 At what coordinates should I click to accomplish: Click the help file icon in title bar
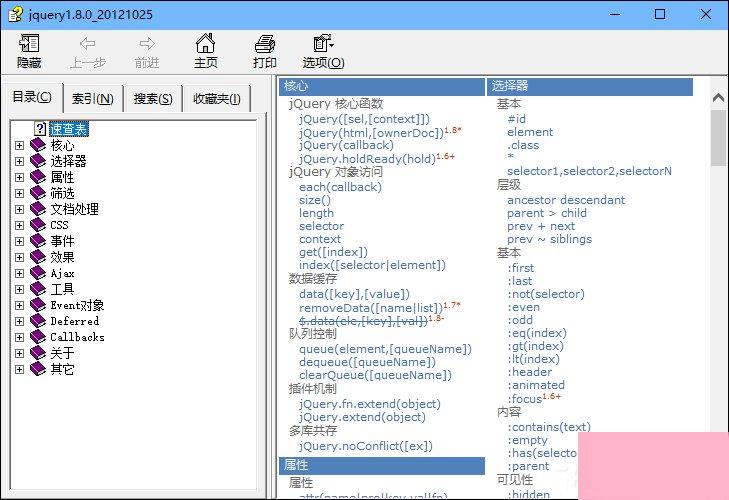click(x=15, y=14)
